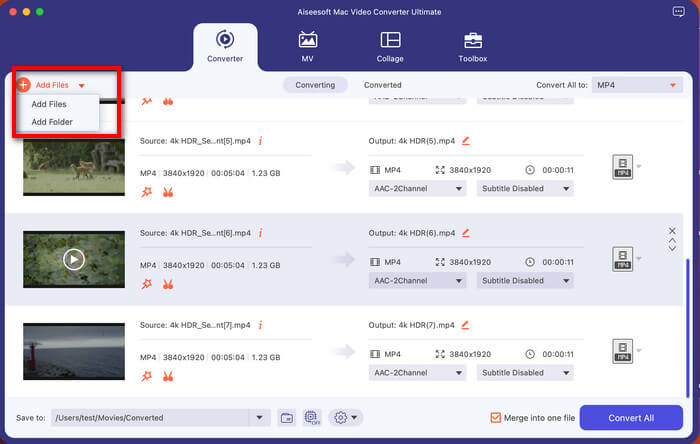Select the lighthouse video thumbnail nt[7].mp4
This screenshot has height=444, width=700.
click(74, 352)
